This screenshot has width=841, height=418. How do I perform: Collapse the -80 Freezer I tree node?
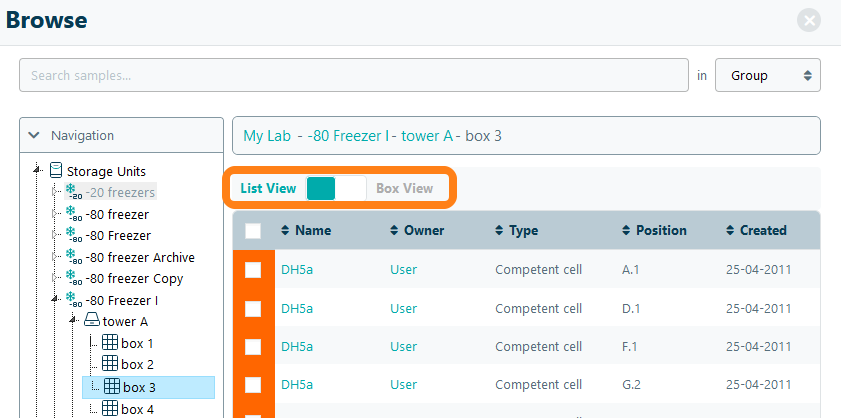point(55,300)
